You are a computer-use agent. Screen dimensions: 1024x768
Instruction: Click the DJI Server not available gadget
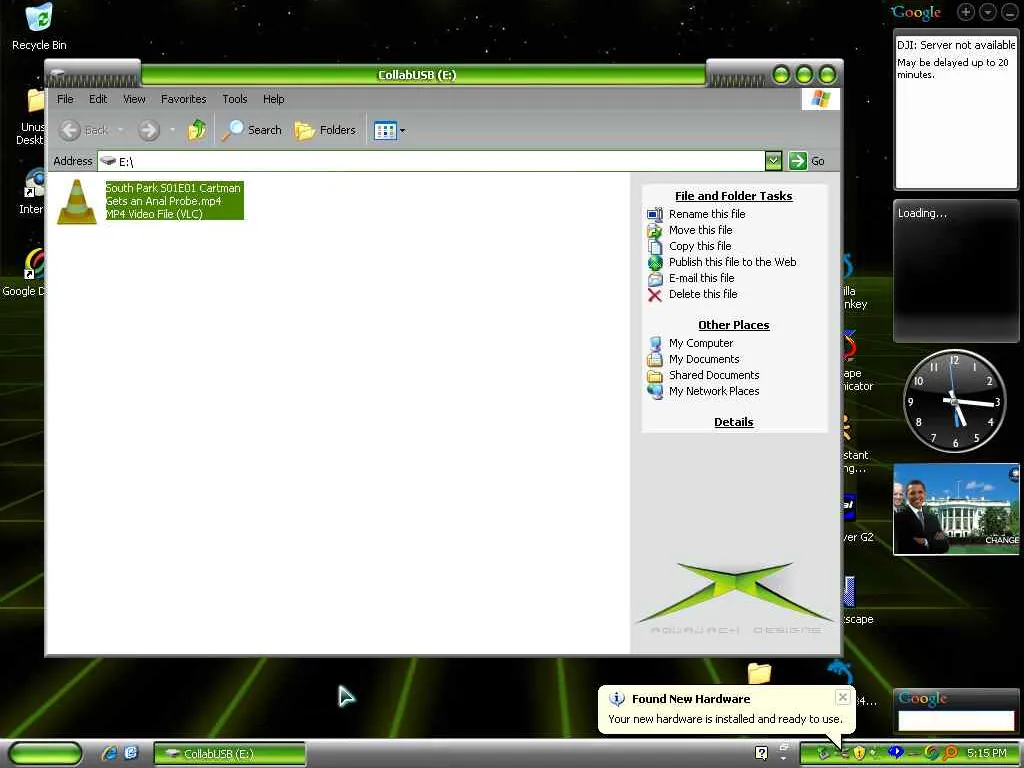956,112
